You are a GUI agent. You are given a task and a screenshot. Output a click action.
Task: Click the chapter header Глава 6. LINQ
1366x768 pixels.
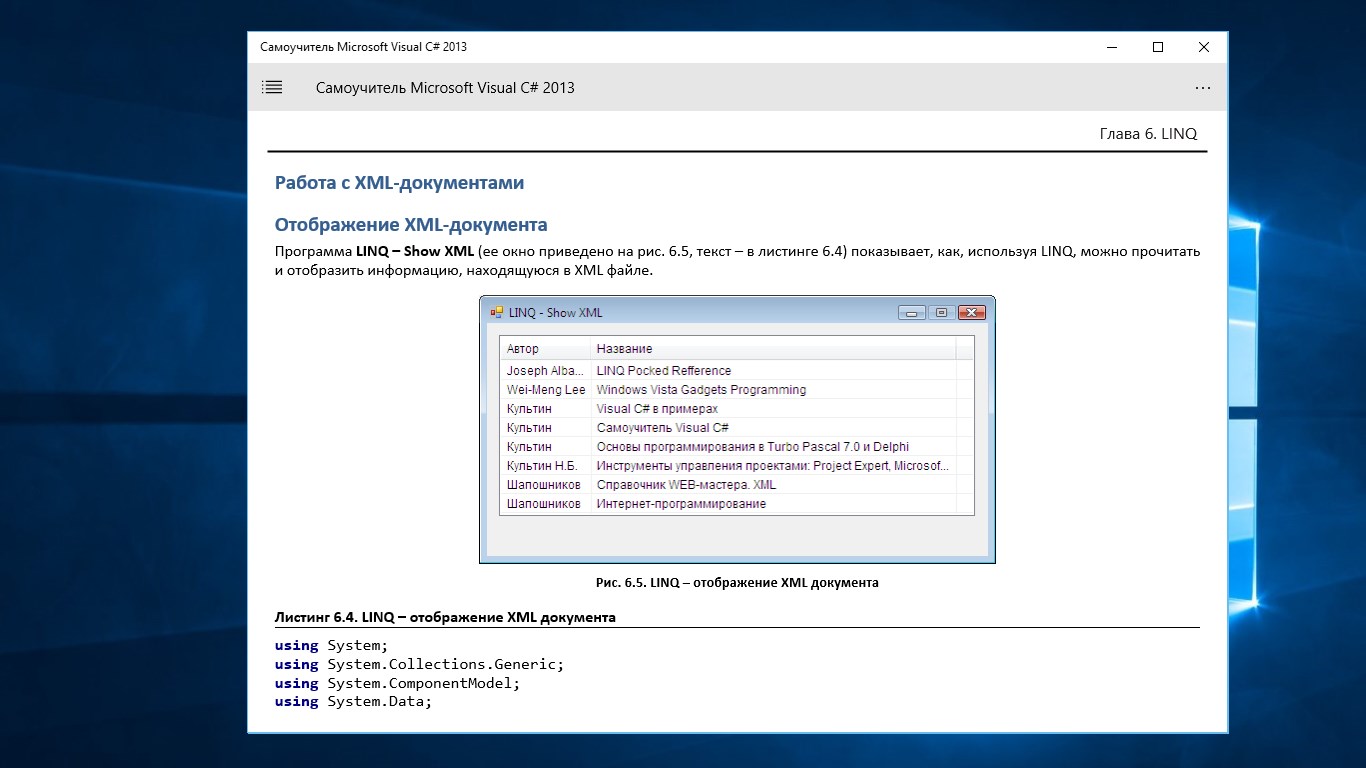1148,134
